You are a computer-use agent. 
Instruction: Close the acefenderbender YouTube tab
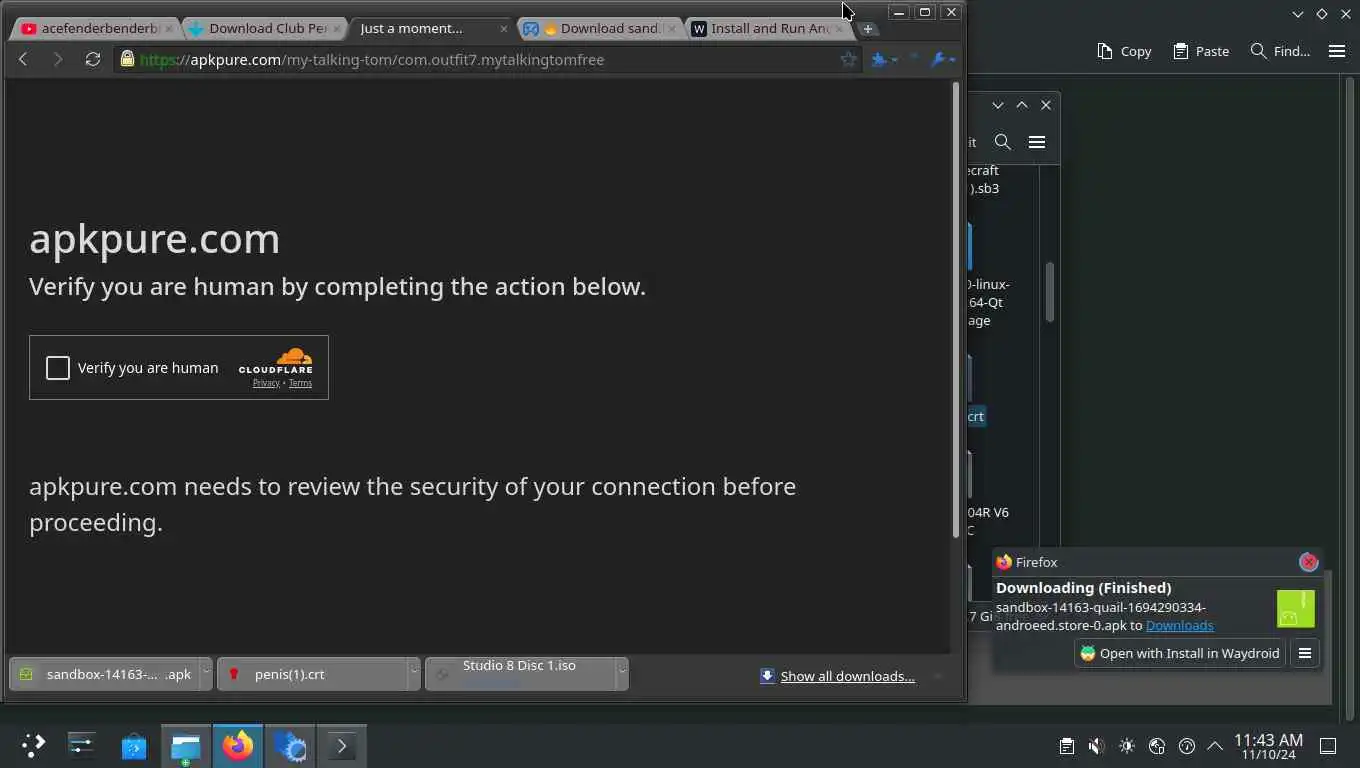pyautogui.click(x=168, y=29)
